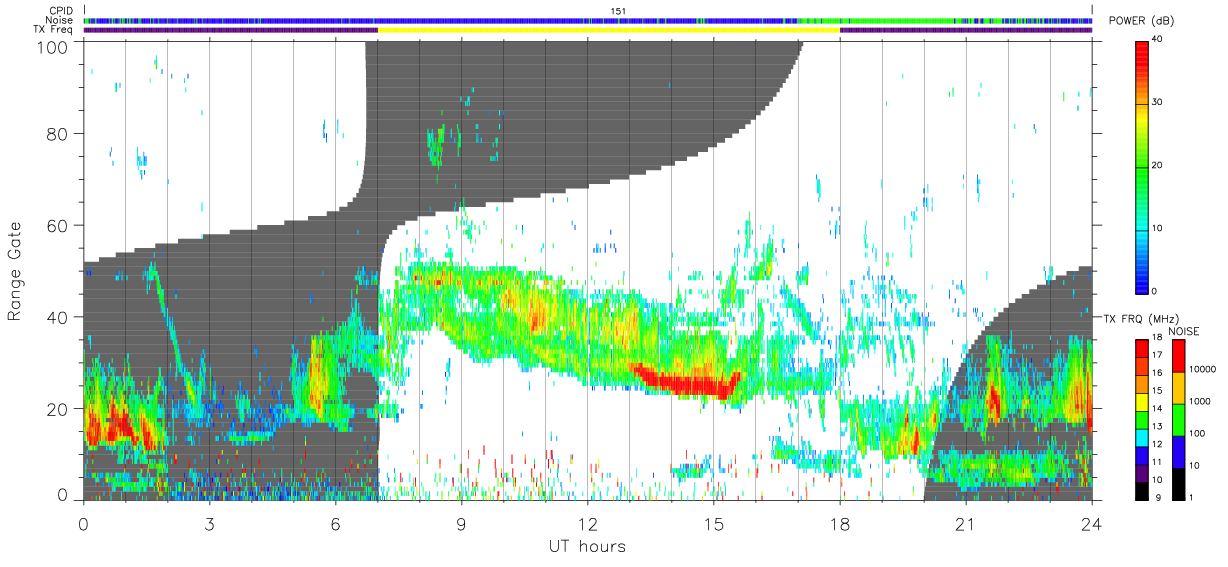The image size is (1228, 567).
Task: Click the 1000 noise scale label
Action: click(x=1199, y=402)
